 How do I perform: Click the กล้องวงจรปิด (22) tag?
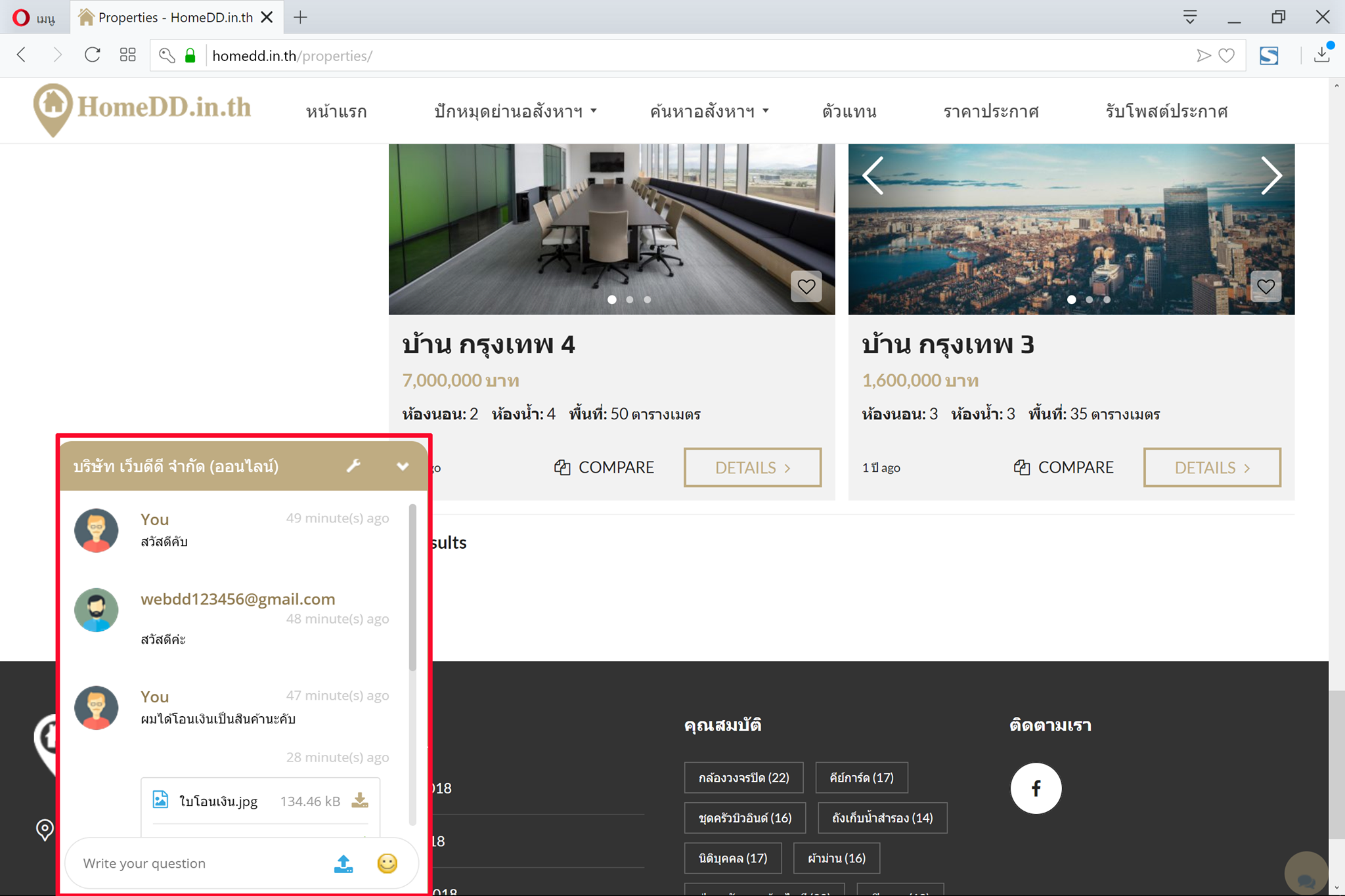tap(744, 778)
